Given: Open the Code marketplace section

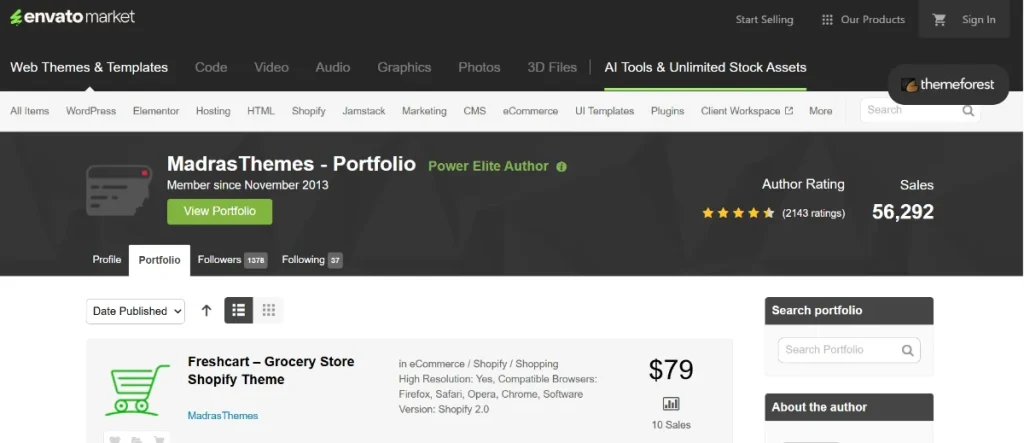Looking at the screenshot, I should 211,67.
